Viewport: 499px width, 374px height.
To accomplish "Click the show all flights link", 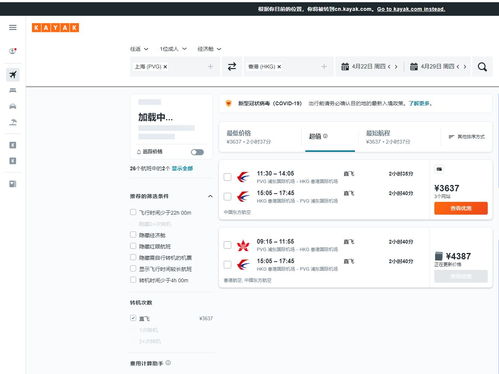I will pyautogui.click(x=182, y=168).
